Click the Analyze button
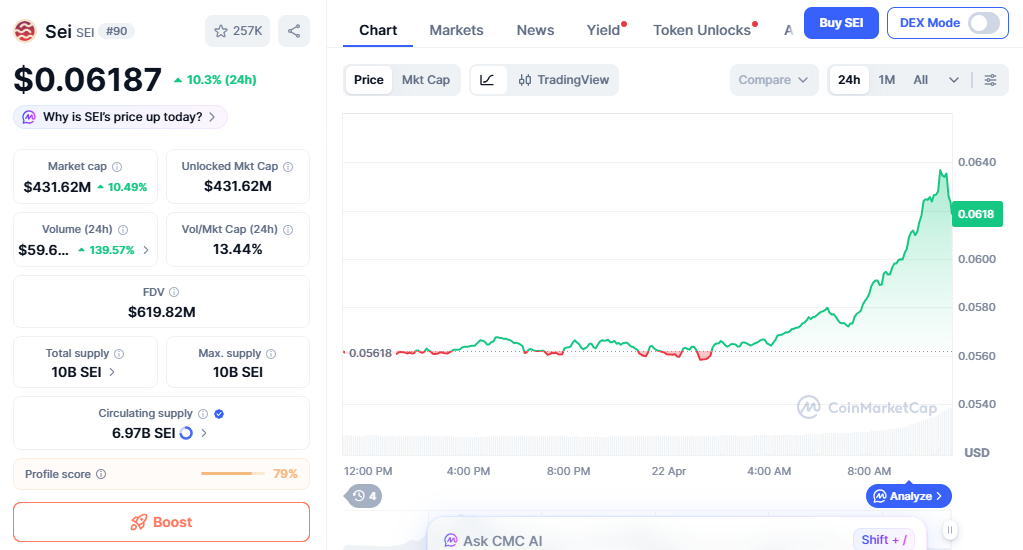 [x=908, y=496]
